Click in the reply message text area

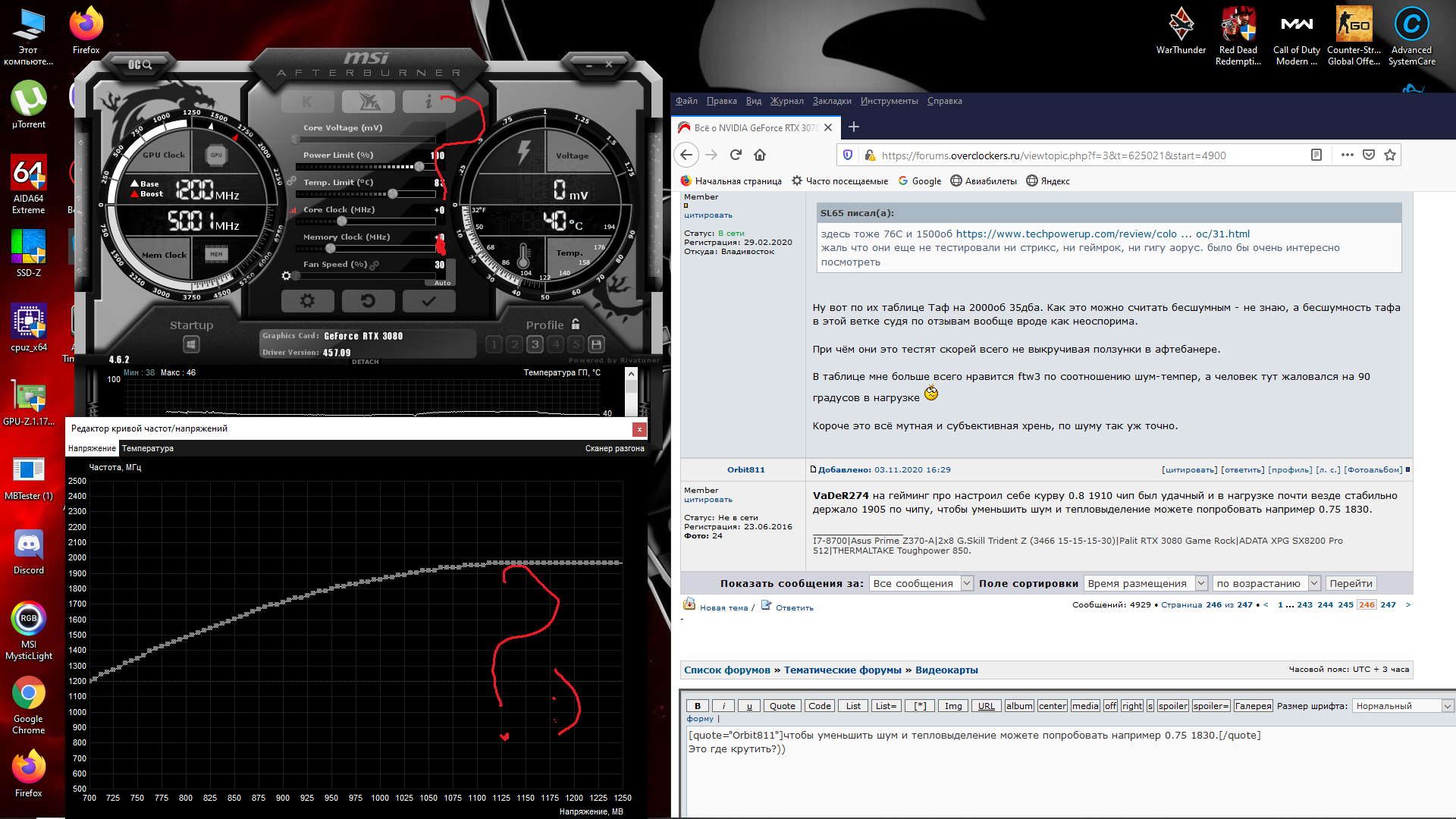(x=1062, y=781)
